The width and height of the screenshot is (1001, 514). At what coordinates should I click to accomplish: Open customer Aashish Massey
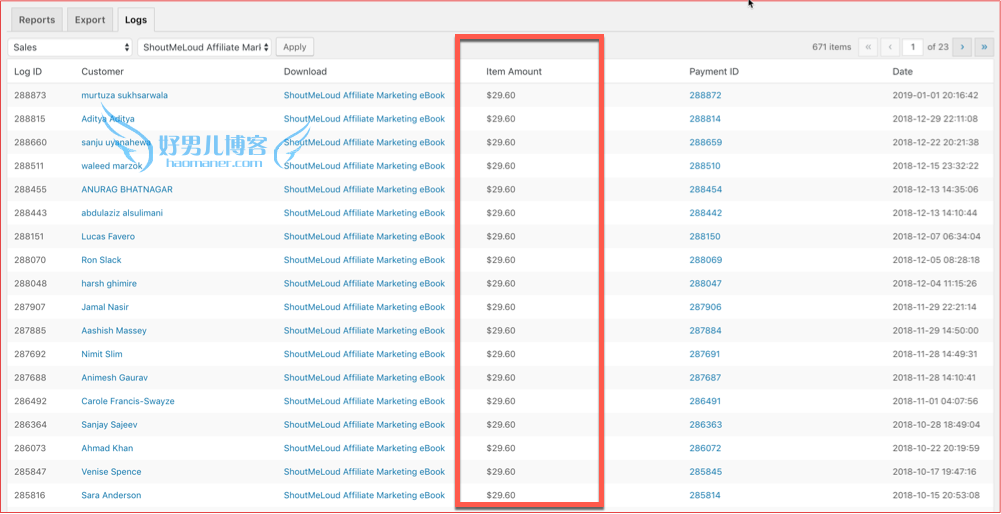point(114,331)
